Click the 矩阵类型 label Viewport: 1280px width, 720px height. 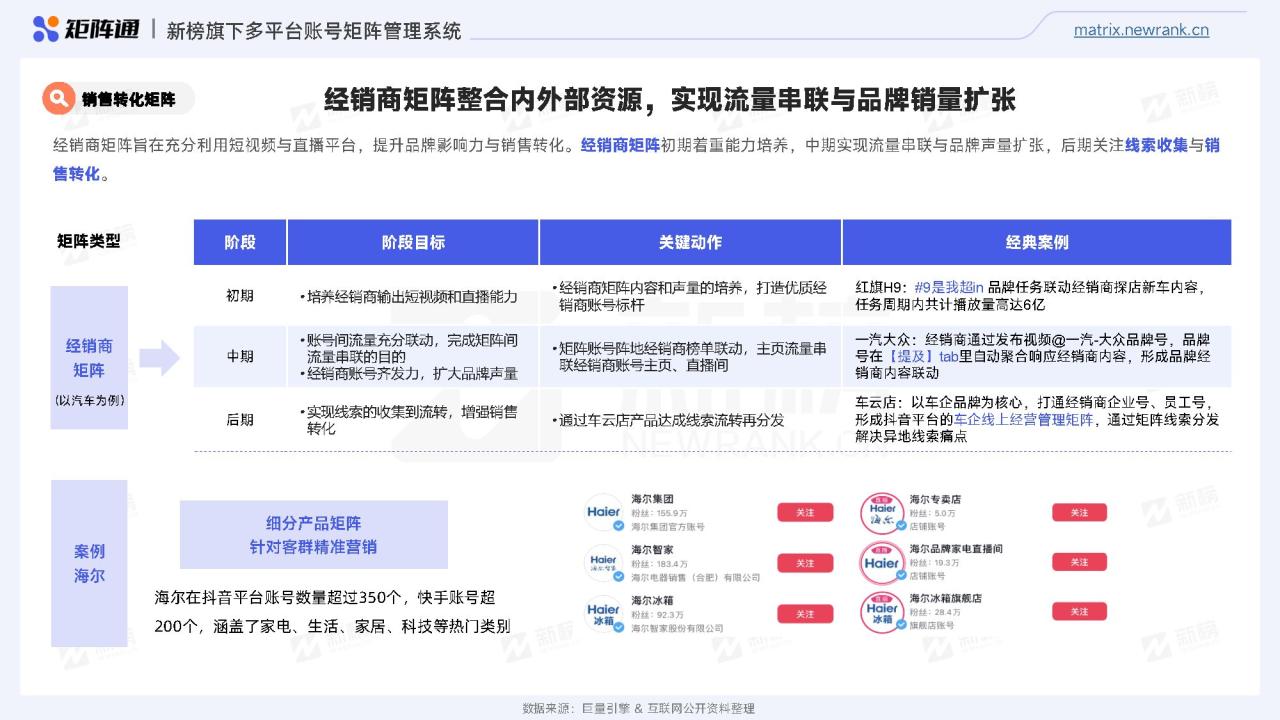pos(88,241)
